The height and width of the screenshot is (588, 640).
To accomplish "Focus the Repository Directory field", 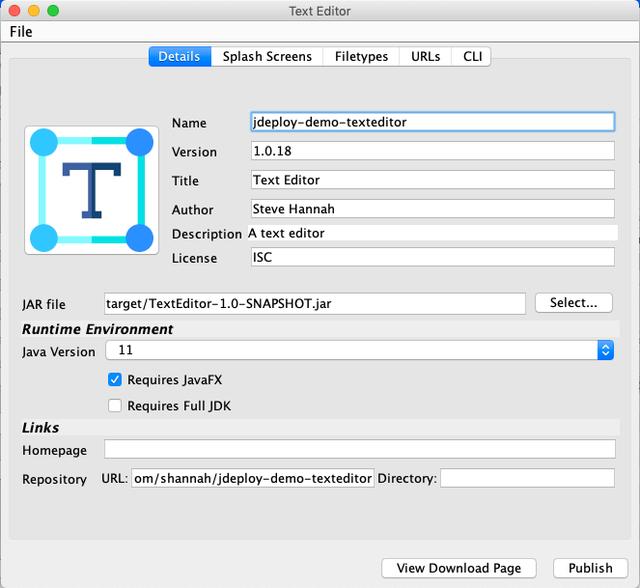I will 527,478.
